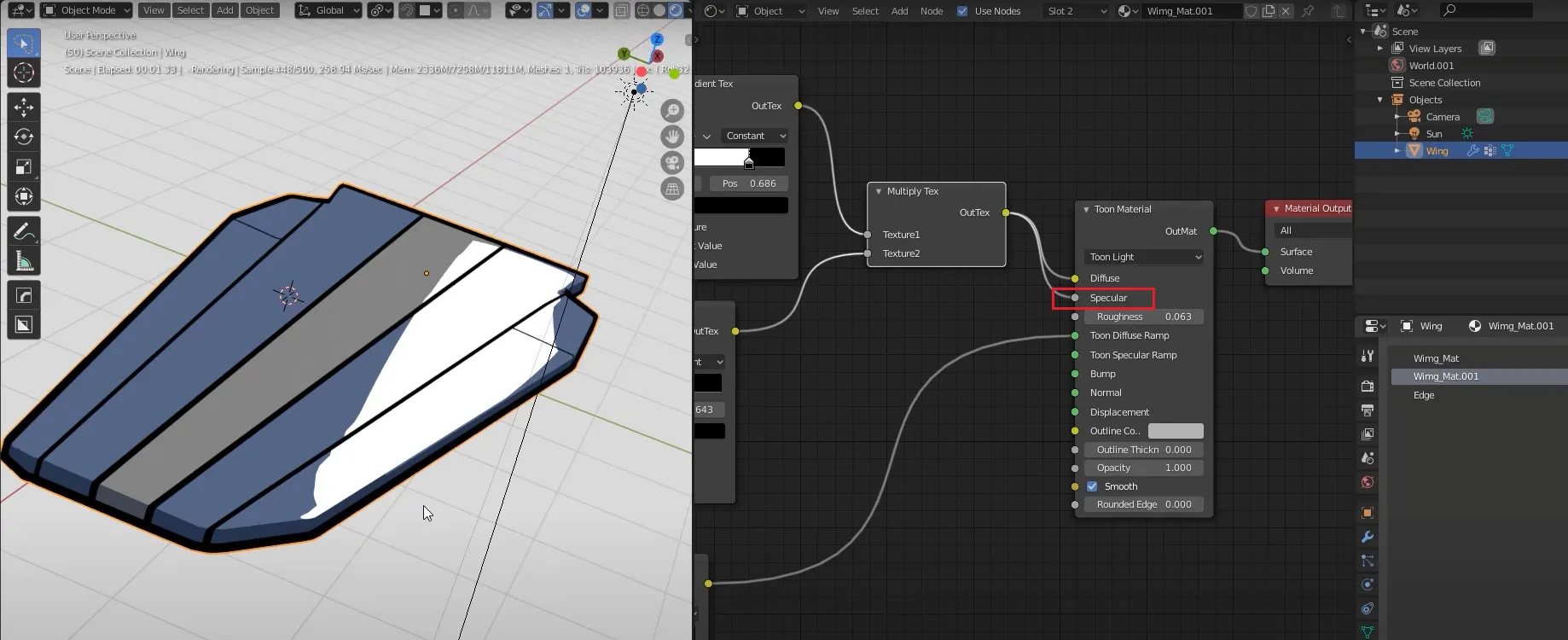Select the 3D Cursor tool
The height and width of the screenshot is (640, 1568).
(x=24, y=73)
